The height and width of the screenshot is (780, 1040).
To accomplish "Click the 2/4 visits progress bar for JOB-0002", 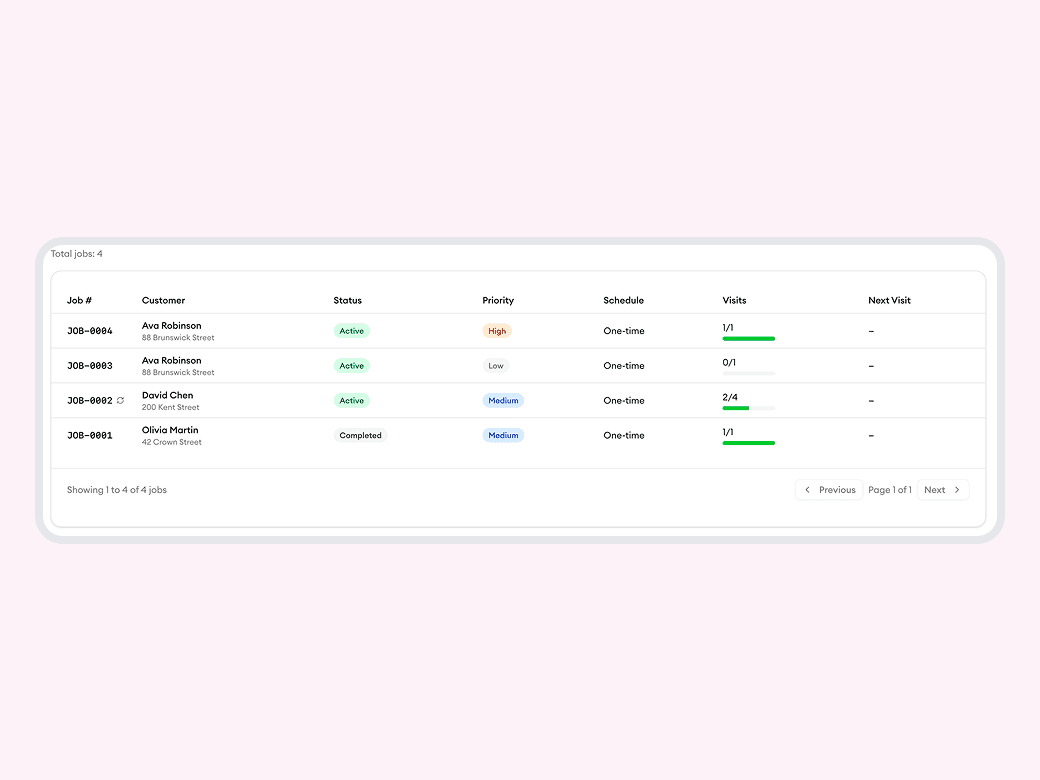I will (748, 408).
